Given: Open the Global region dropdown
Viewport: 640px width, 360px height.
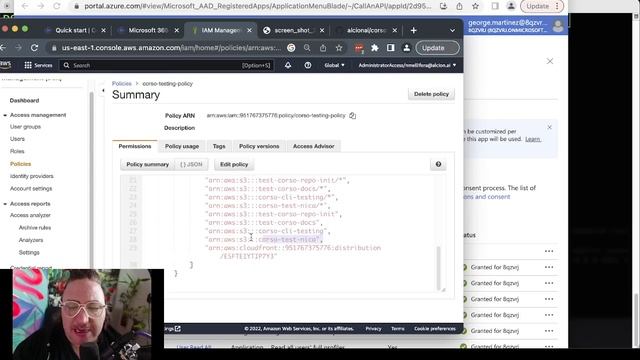Looking at the screenshot, I should tap(334, 65).
